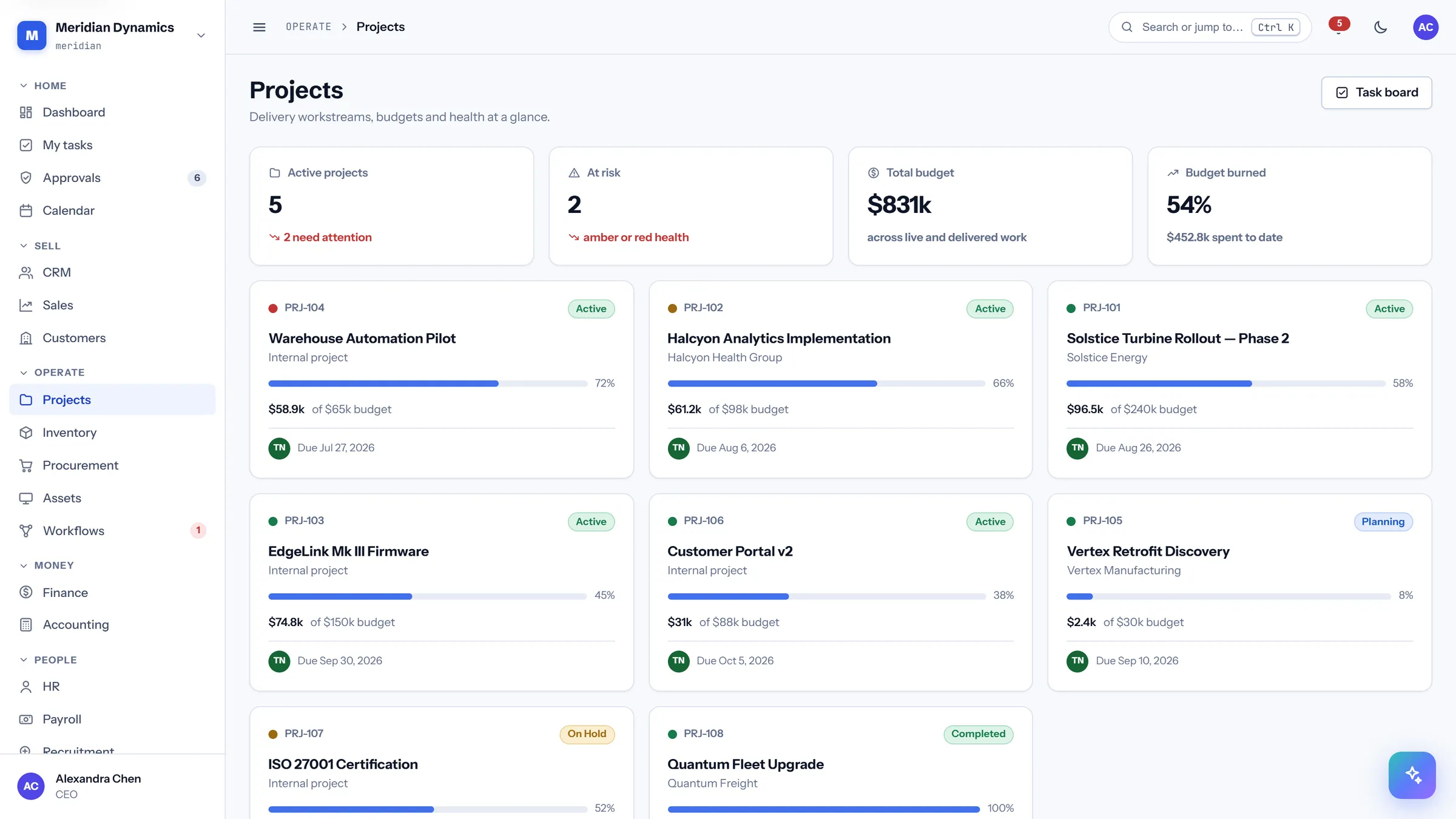Open the Sales chart icon

tap(25, 305)
